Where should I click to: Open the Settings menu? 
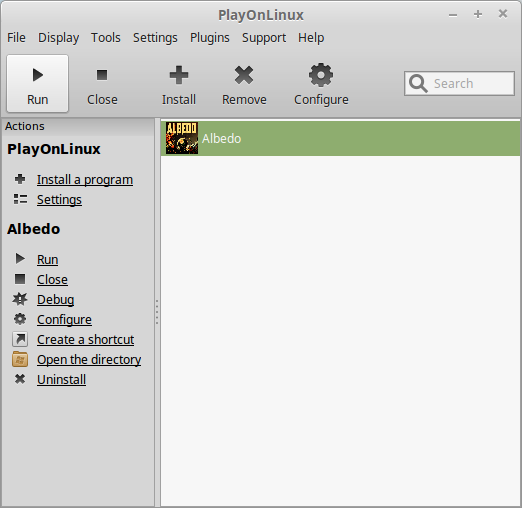(155, 38)
